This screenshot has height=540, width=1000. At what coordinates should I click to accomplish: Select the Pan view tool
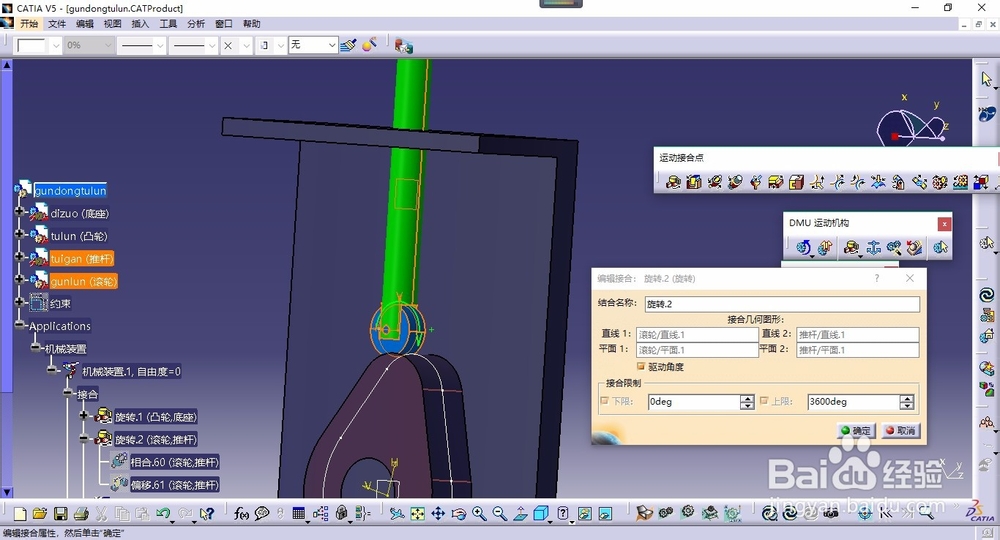coord(438,514)
